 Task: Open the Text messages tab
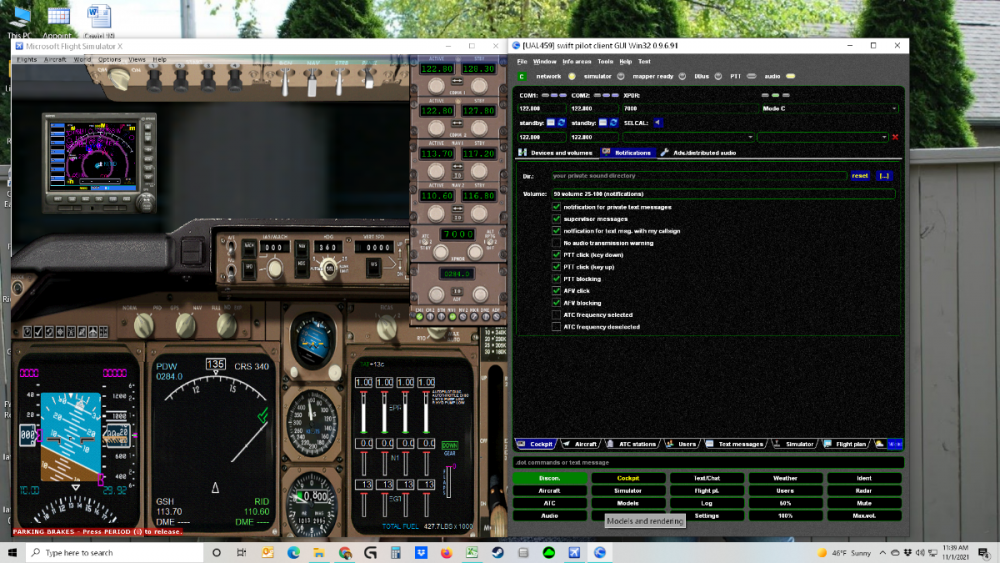point(740,444)
